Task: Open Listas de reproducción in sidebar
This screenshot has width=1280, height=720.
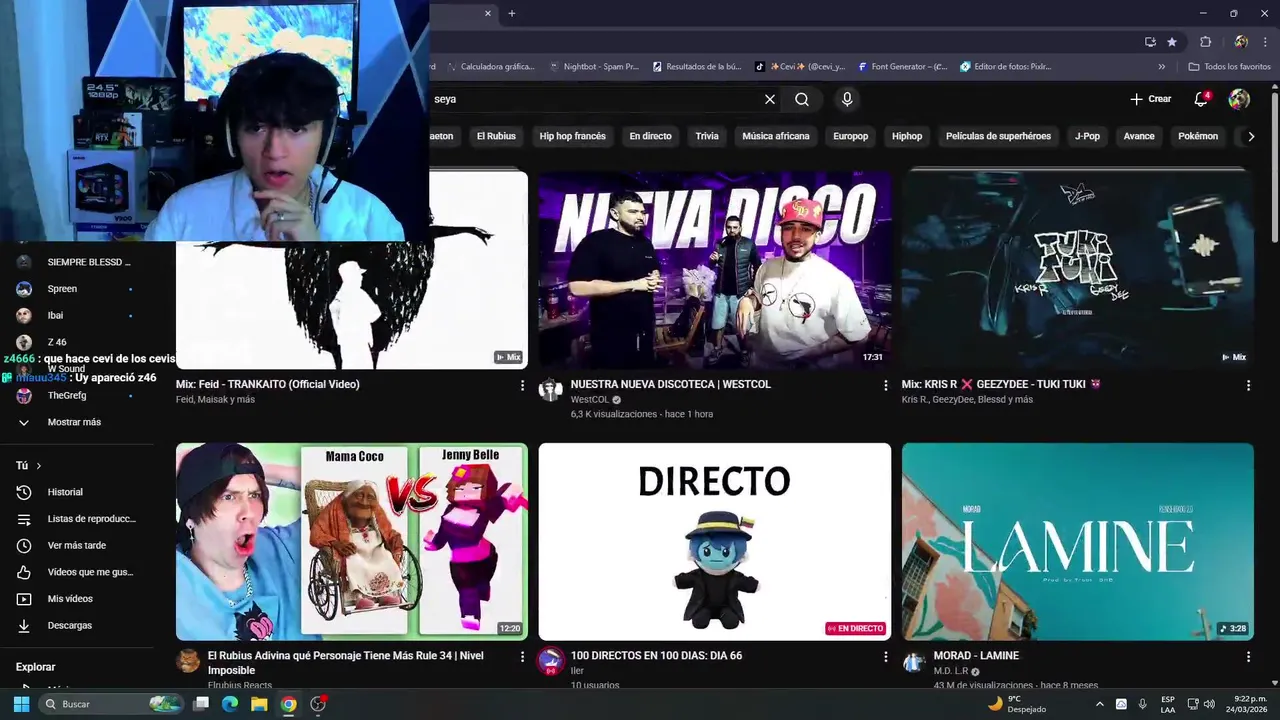Action: (x=77, y=519)
